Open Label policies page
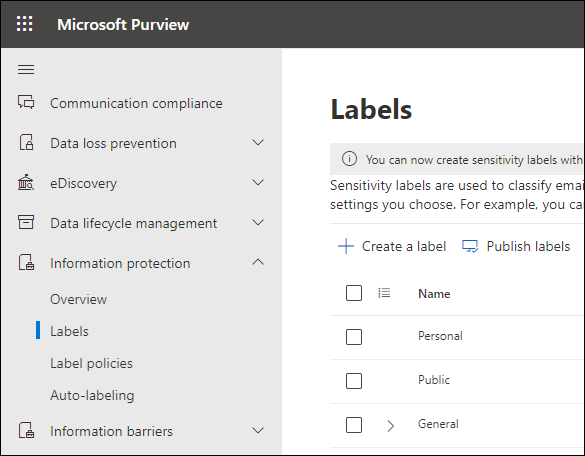The height and width of the screenshot is (456, 585). click(91, 363)
